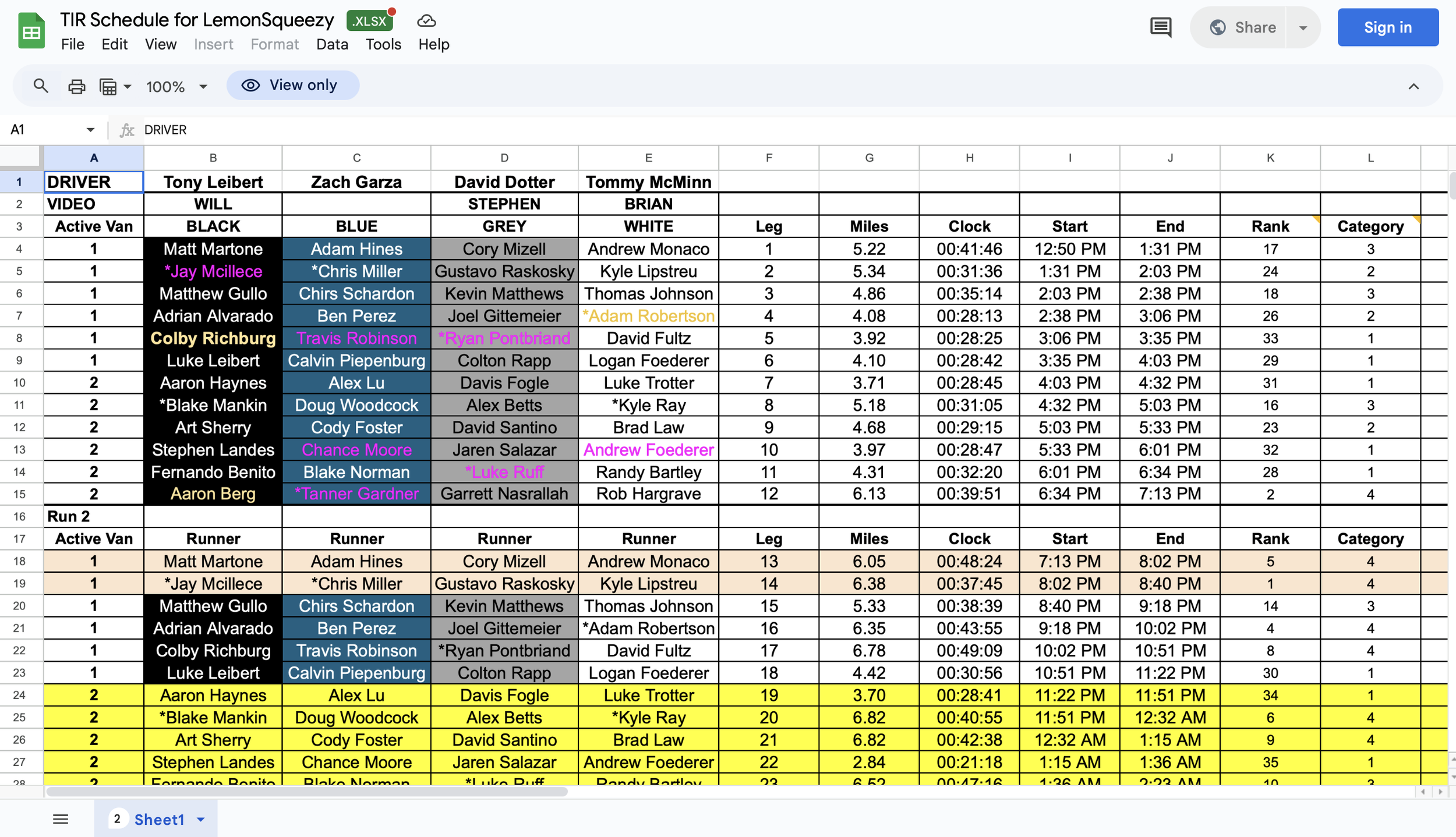Open the Data menu
The width and height of the screenshot is (1456, 837).
point(332,44)
